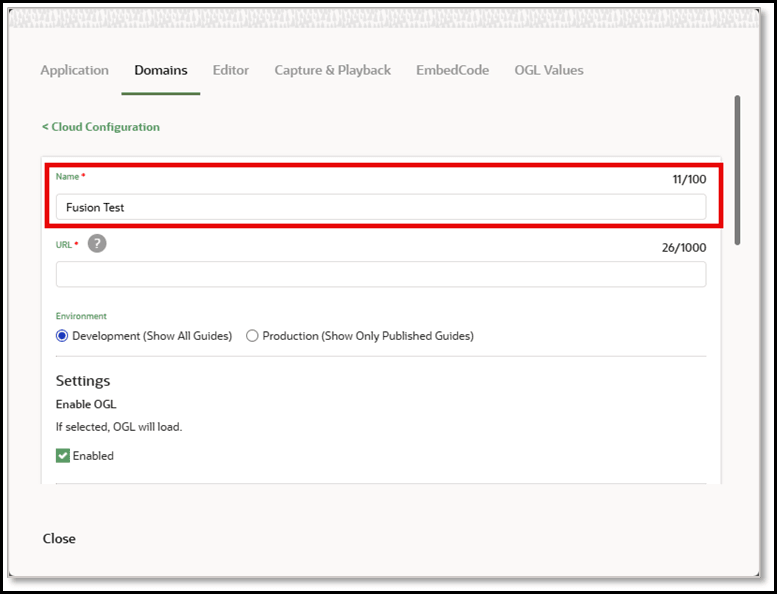Open the EmbedCode tab
This screenshot has width=777, height=594.
tap(452, 70)
